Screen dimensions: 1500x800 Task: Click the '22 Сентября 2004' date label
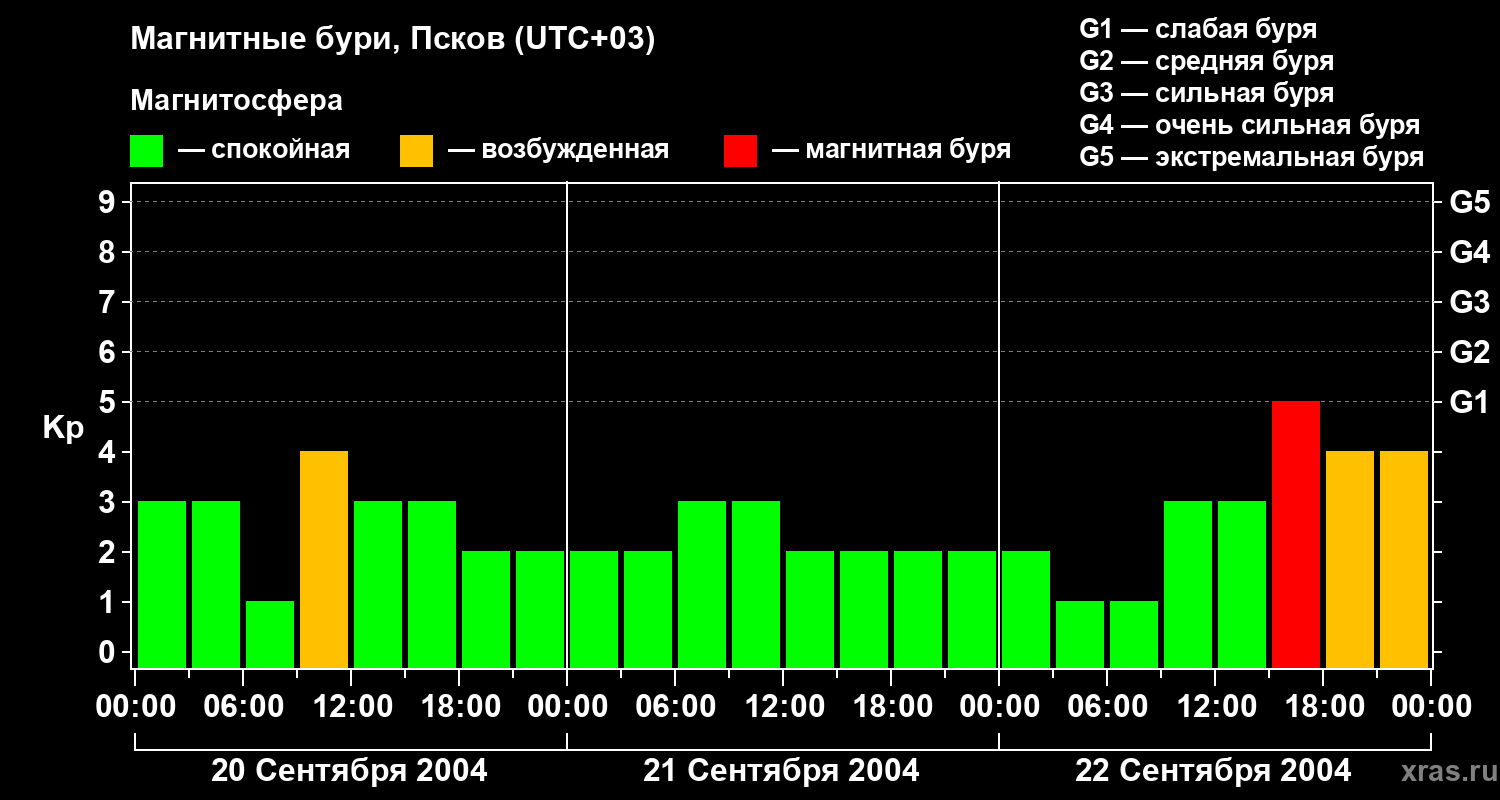[x=1213, y=771]
